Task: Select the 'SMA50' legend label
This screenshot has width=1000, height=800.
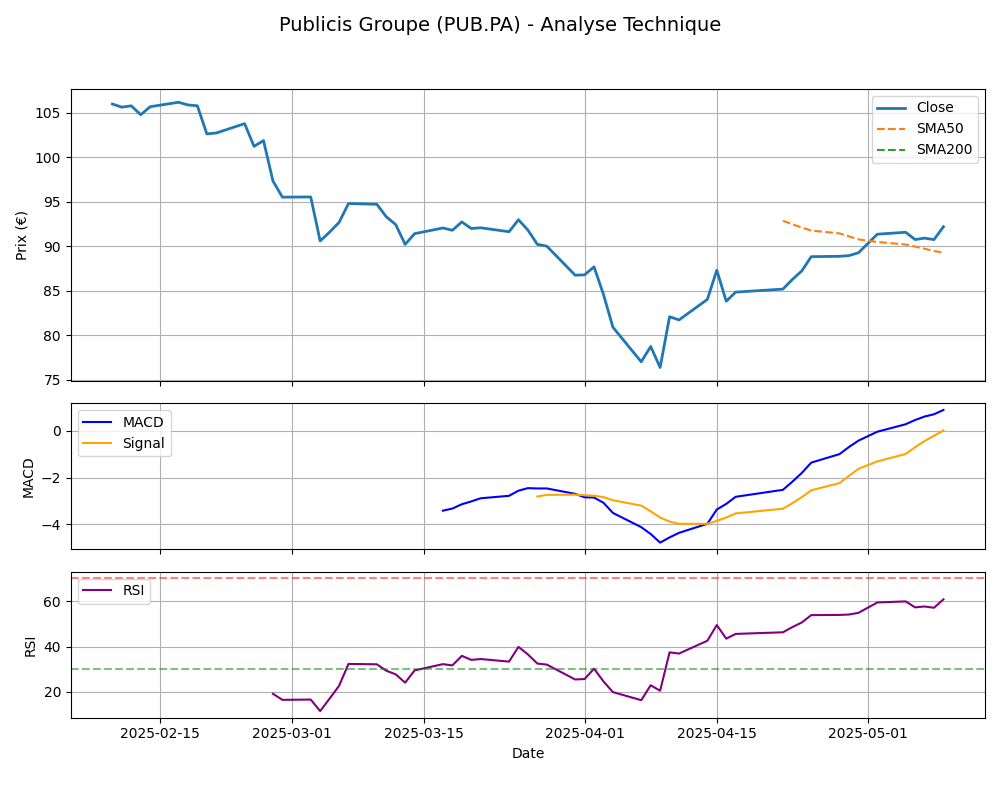Action: (x=940, y=128)
